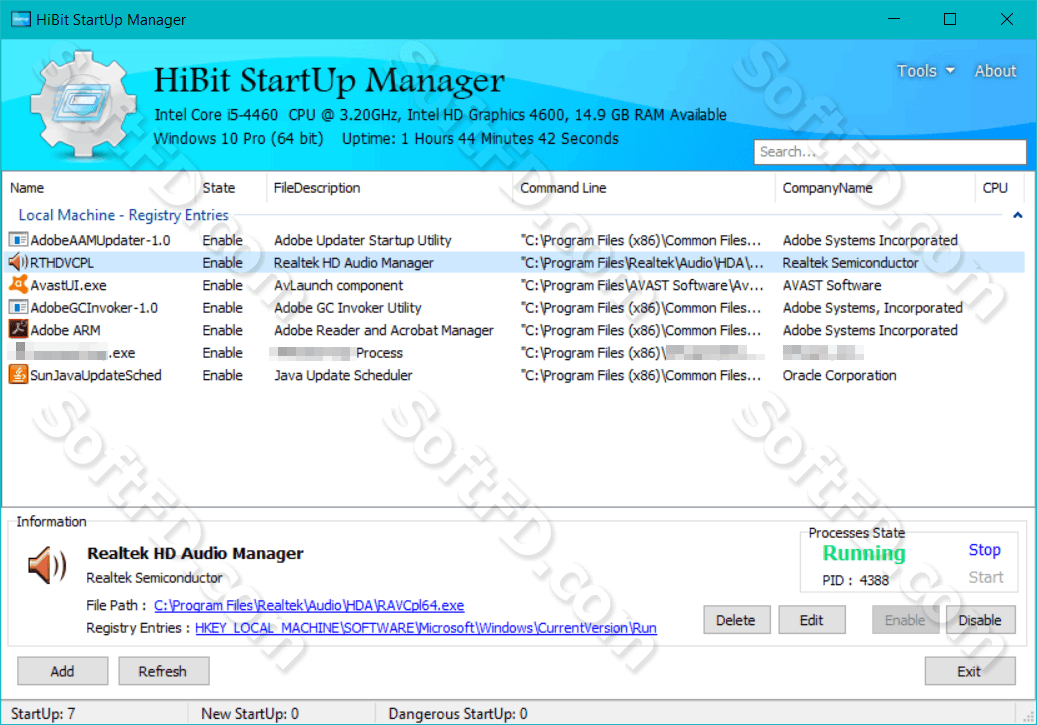1037x725 pixels.
Task: Select the SunJavaUpdateSched entry name
Action: pos(96,375)
